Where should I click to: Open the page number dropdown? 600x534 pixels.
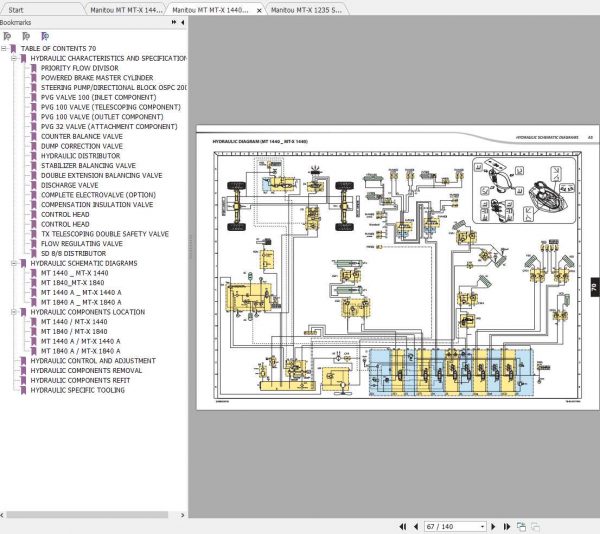coord(482,527)
